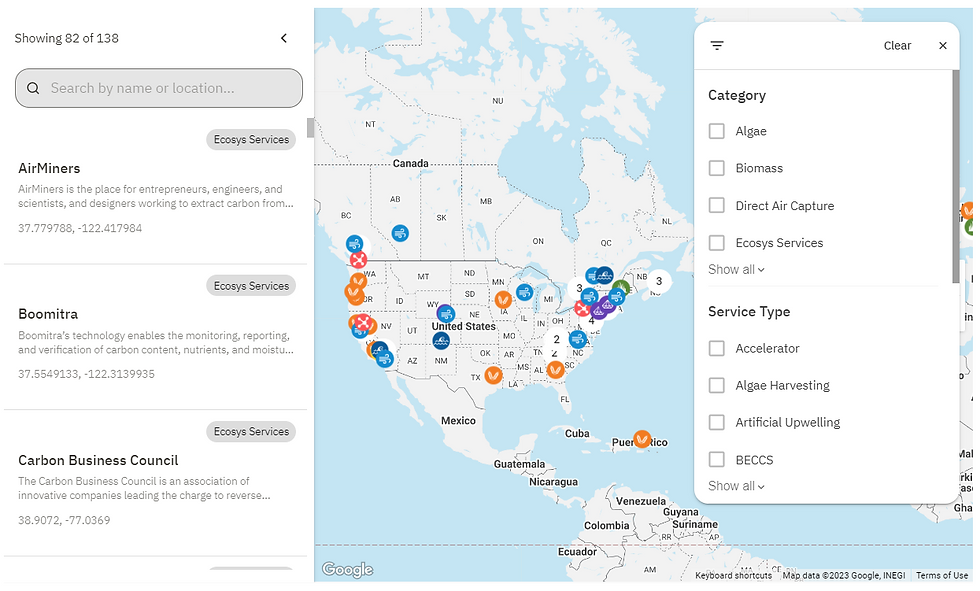This screenshot has height=591, width=980.
Task: Click the AirMiners coordinates 37.779788, -122.417984
Action: [x=80, y=228]
